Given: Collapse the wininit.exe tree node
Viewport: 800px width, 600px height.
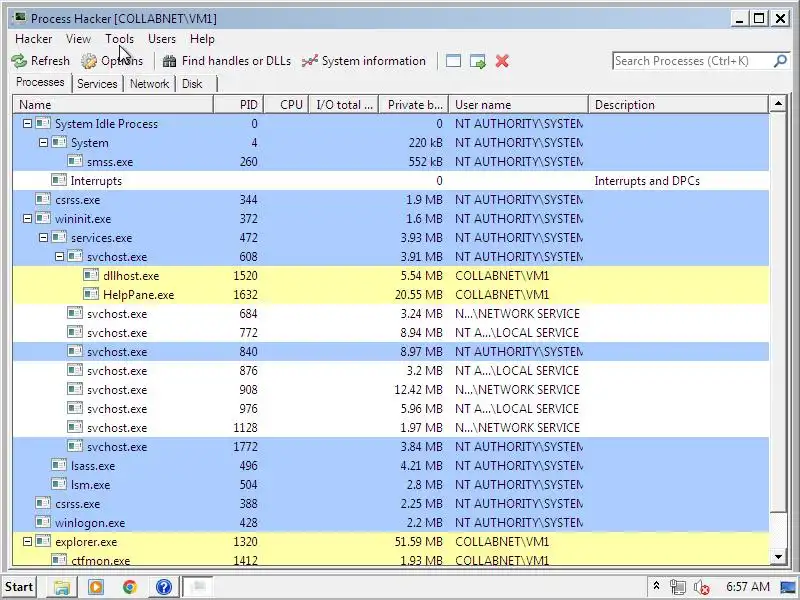Looking at the screenshot, I should tap(28, 218).
